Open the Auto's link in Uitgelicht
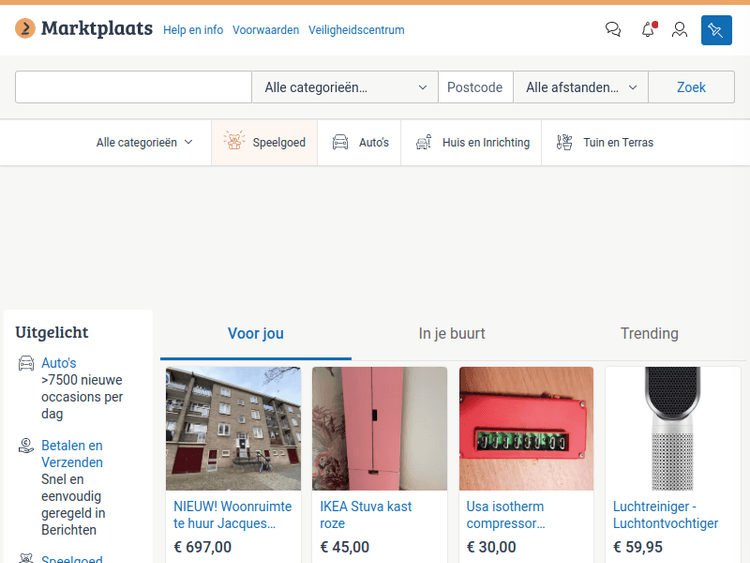The height and width of the screenshot is (563, 750). [59, 363]
